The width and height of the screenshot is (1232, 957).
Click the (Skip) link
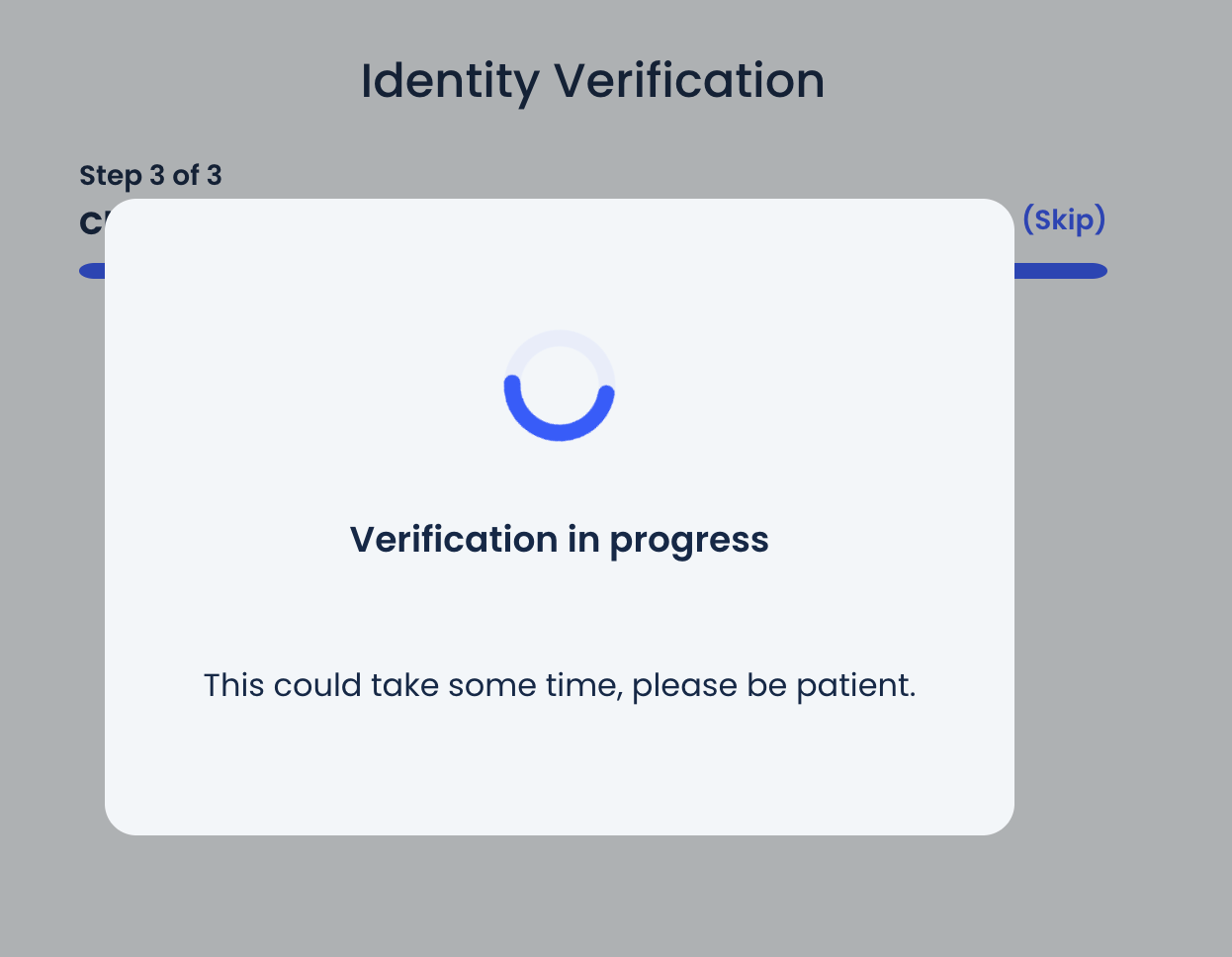tap(1064, 219)
